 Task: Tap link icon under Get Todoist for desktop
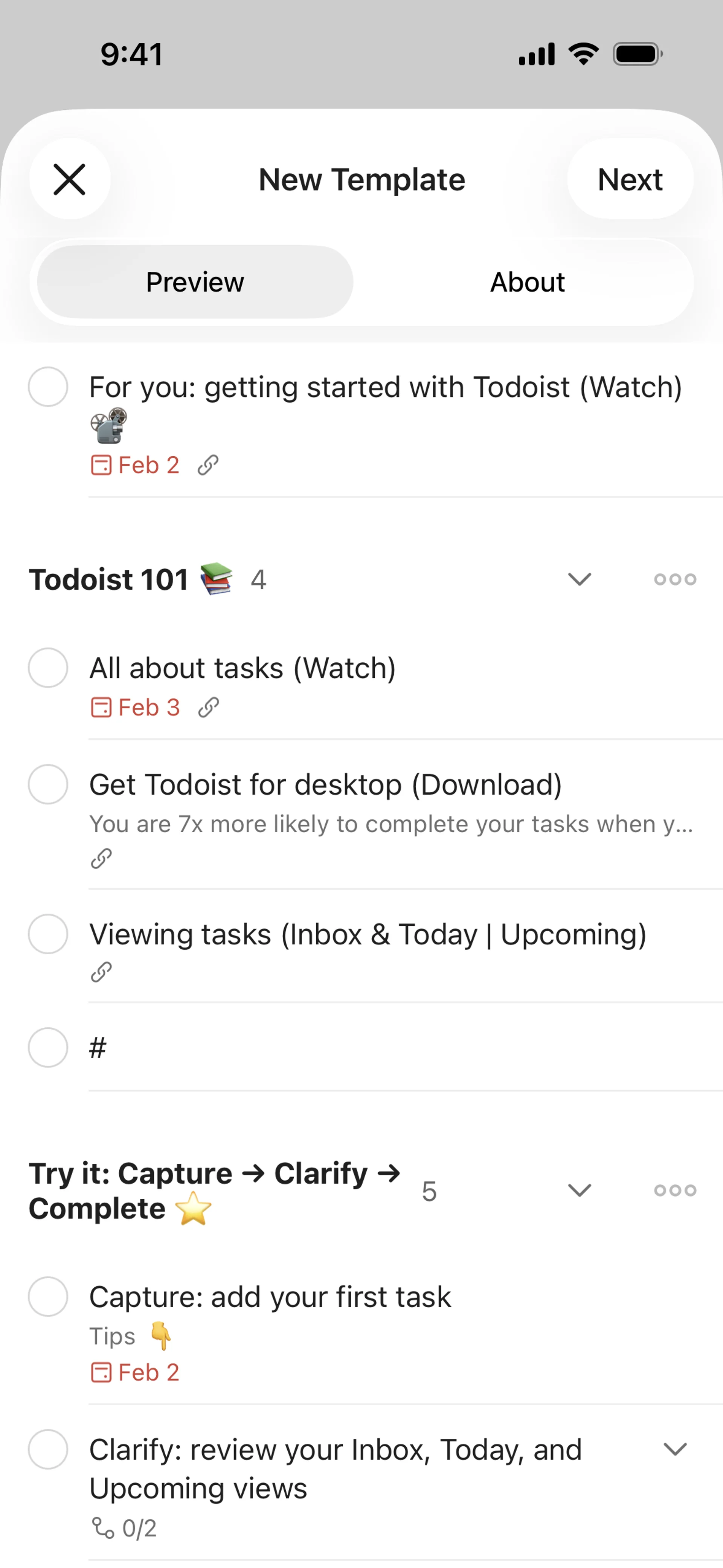tap(101, 858)
